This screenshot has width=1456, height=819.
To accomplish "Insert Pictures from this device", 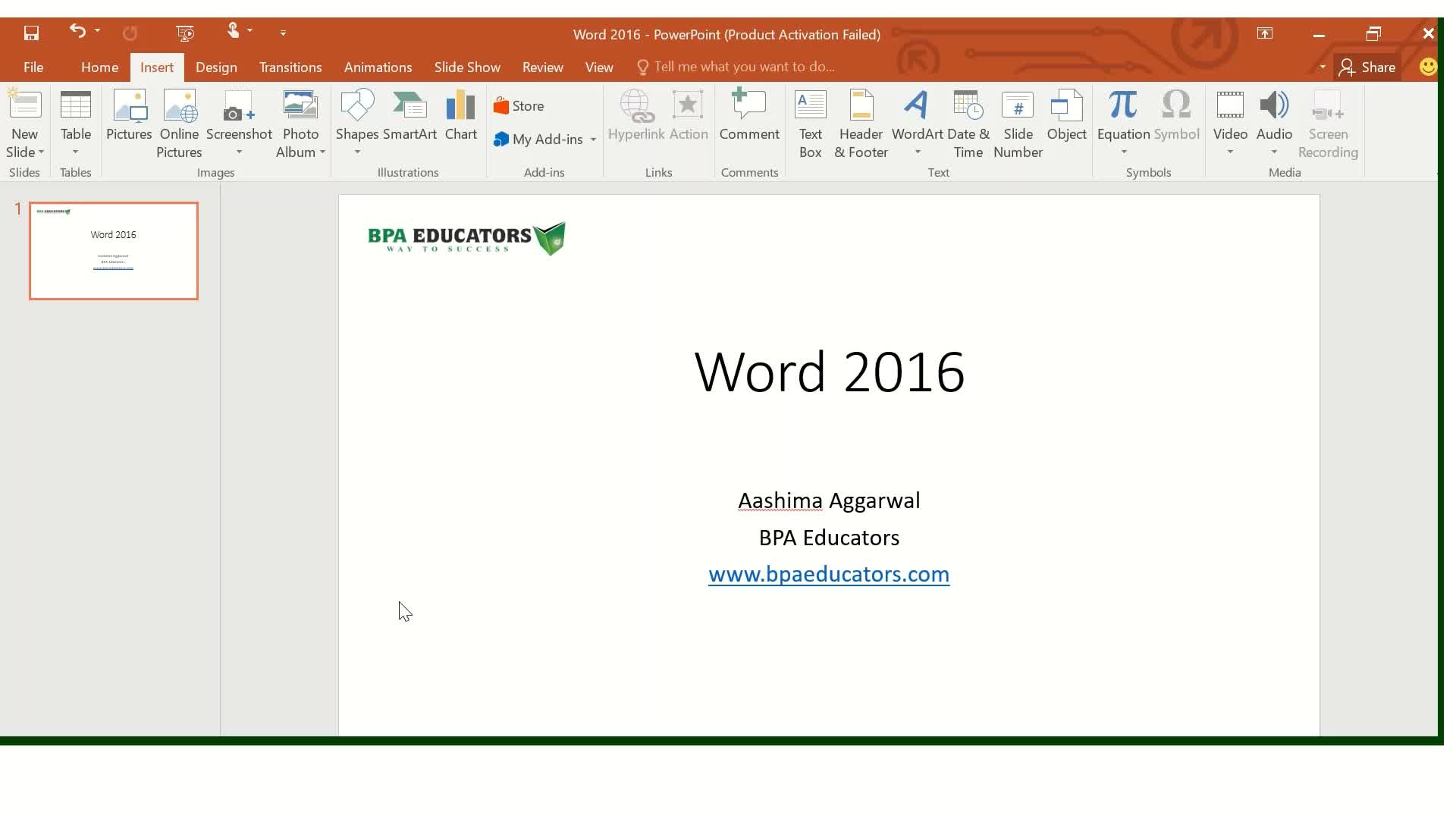I will [x=129, y=115].
